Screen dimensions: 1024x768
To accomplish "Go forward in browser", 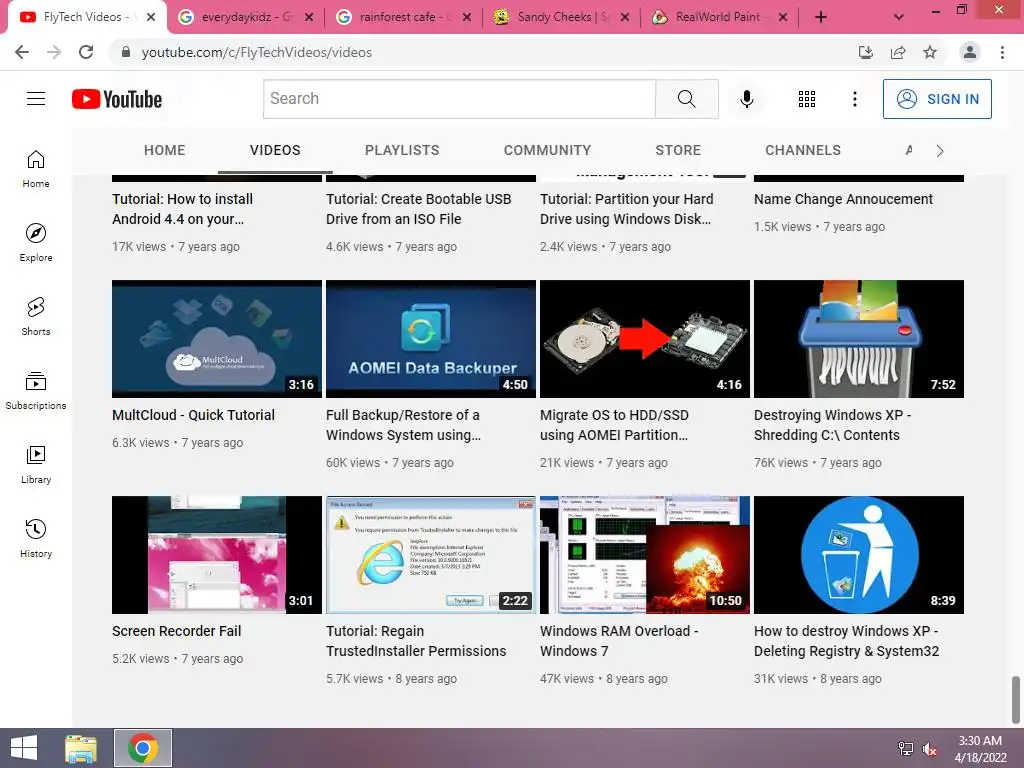I will (54, 52).
